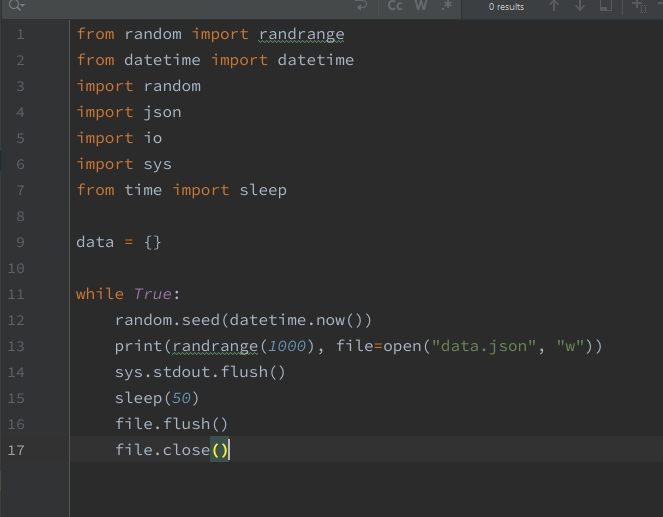Click the underlined randrange on line 1

[x=301, y=34]
